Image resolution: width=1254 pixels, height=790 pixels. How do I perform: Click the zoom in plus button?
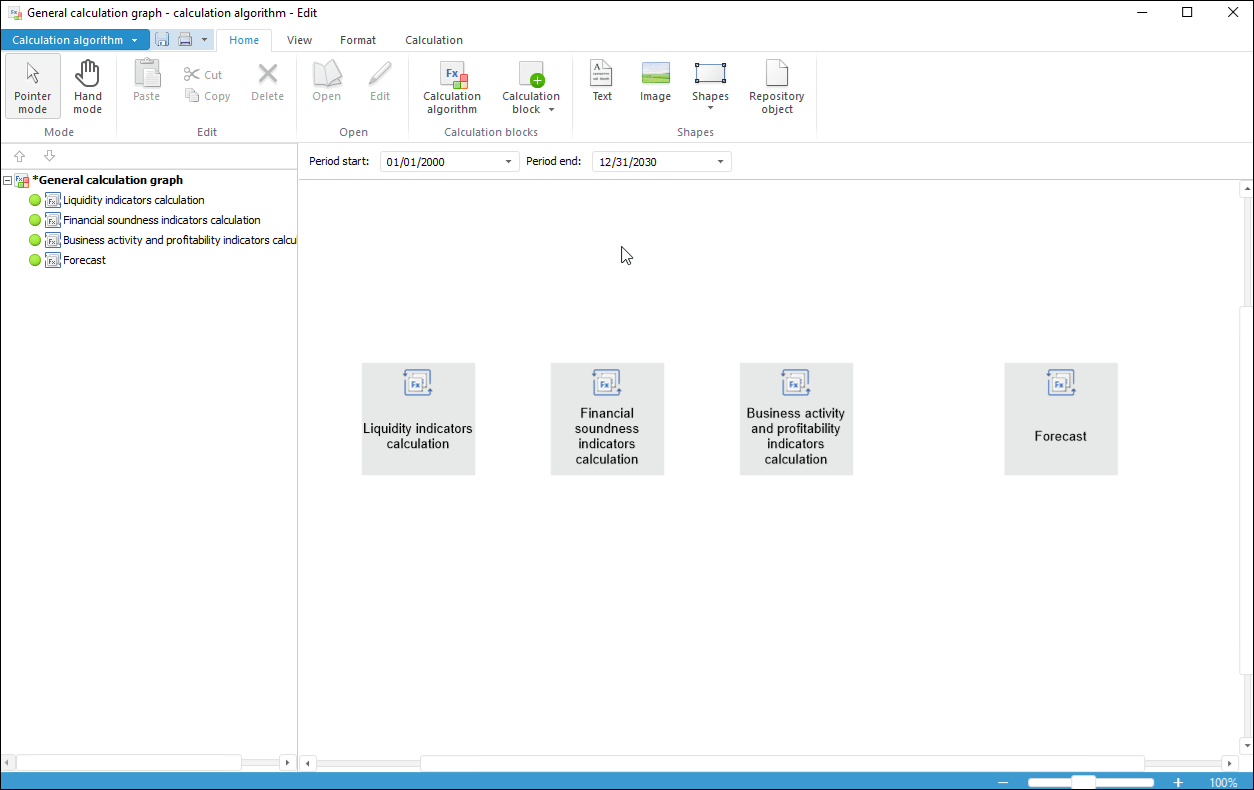[1178, 782]
